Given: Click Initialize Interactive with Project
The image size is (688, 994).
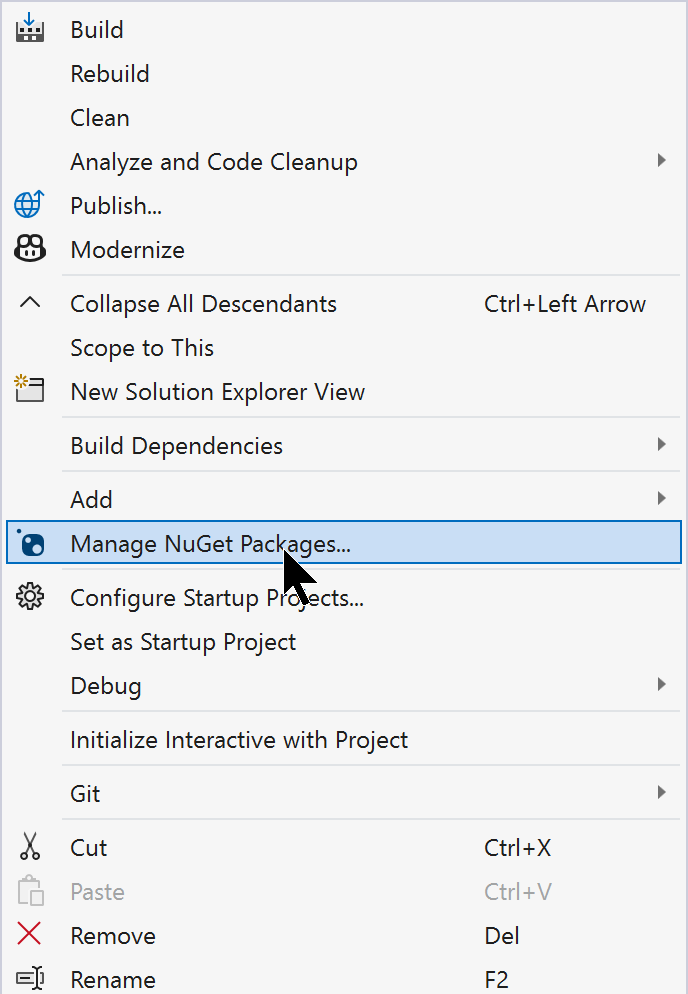Looking at the screenshot, I should [239, 740].
